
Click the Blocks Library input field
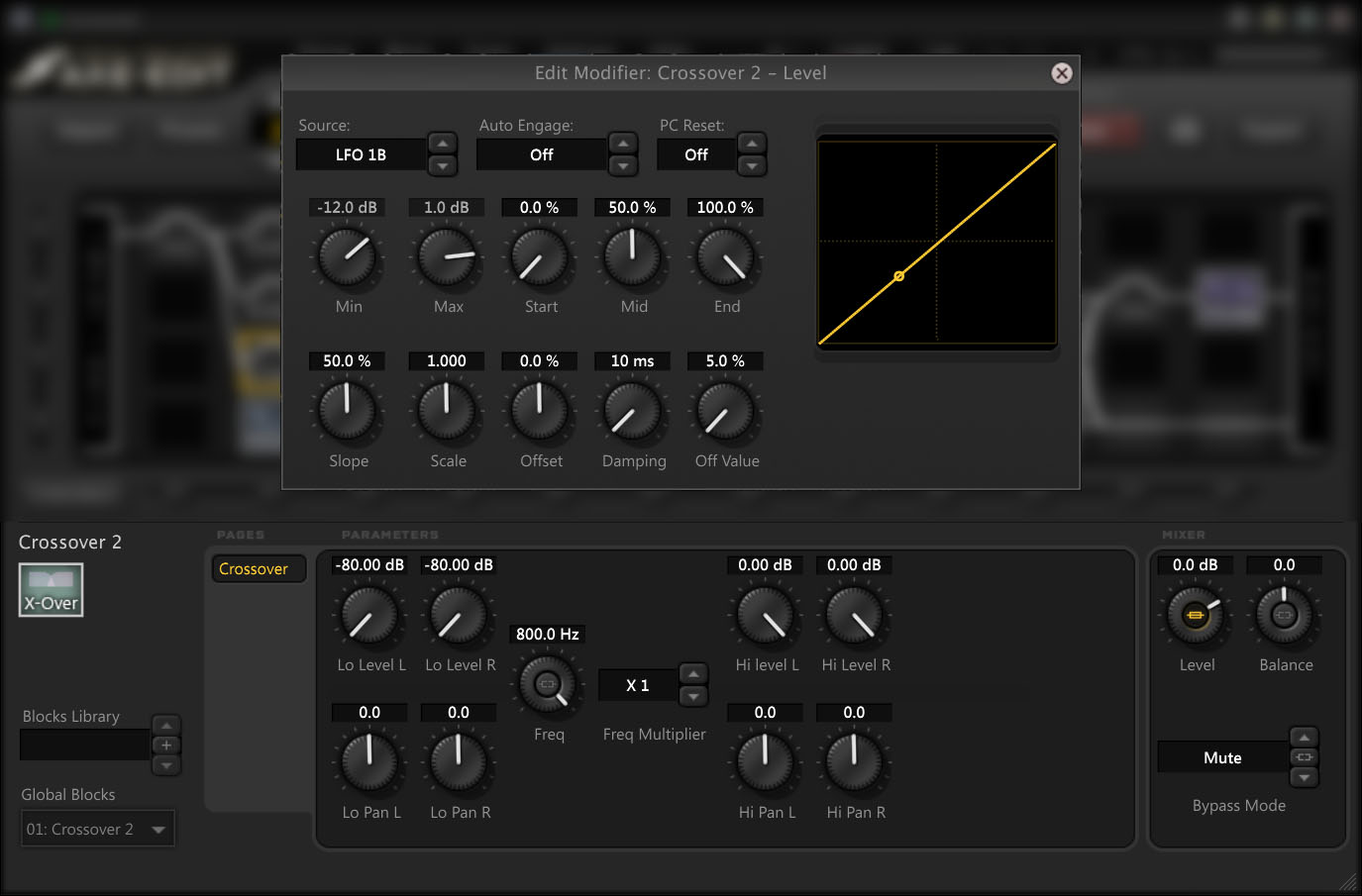click(x=85, y=745)
